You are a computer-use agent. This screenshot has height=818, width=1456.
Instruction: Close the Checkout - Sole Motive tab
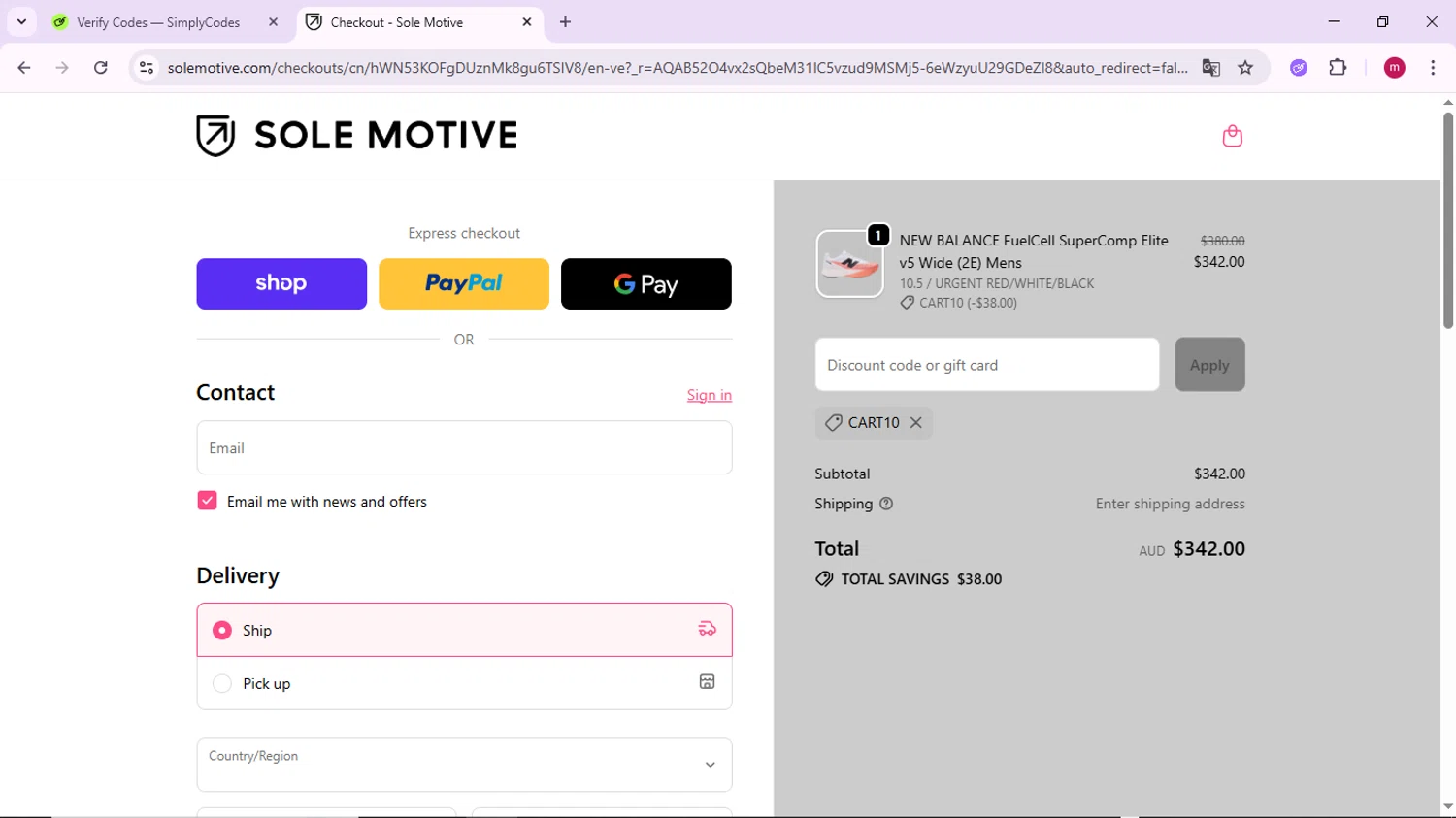pos(527,22)
